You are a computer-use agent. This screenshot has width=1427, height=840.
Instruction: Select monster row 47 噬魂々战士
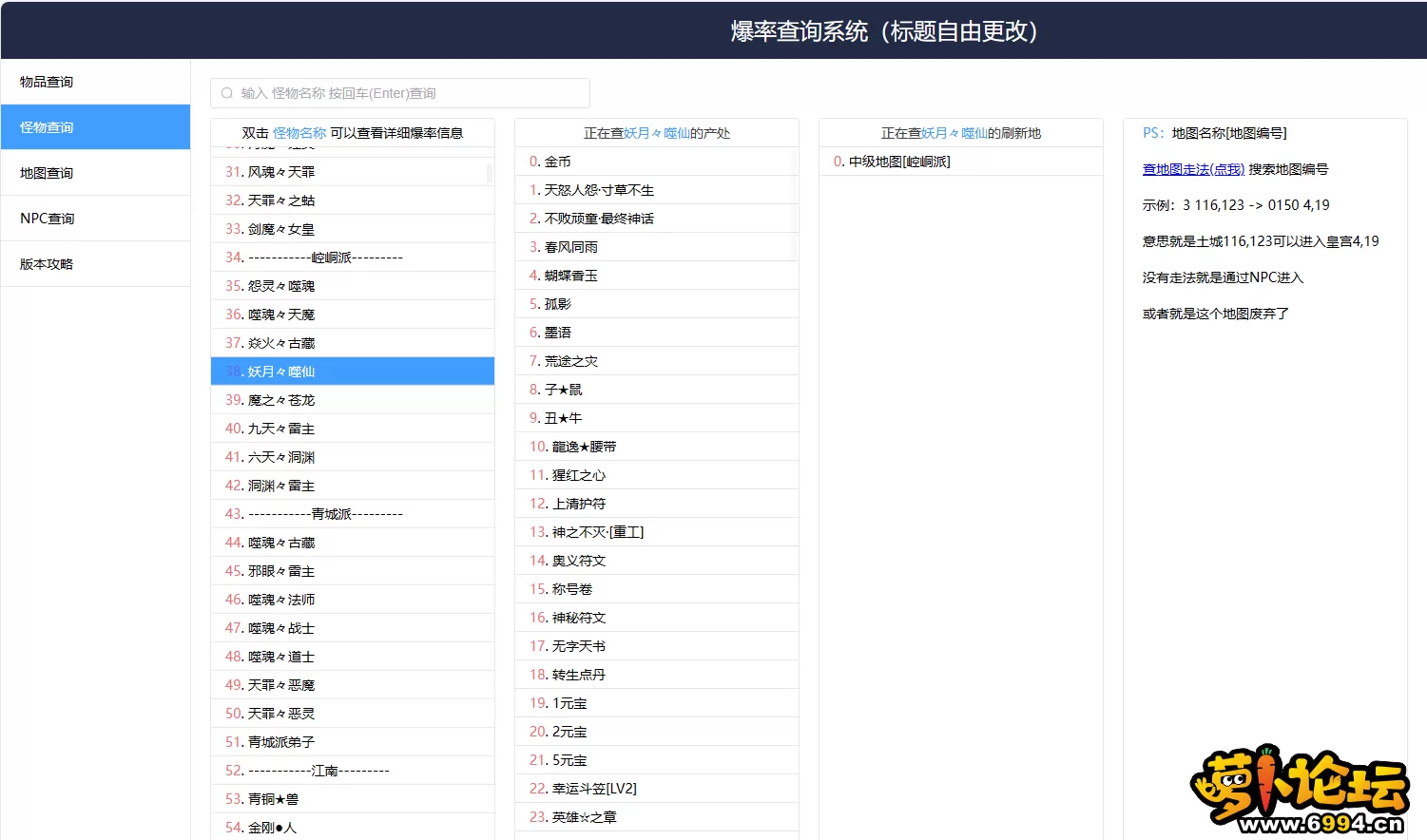[x=353, y=628]
